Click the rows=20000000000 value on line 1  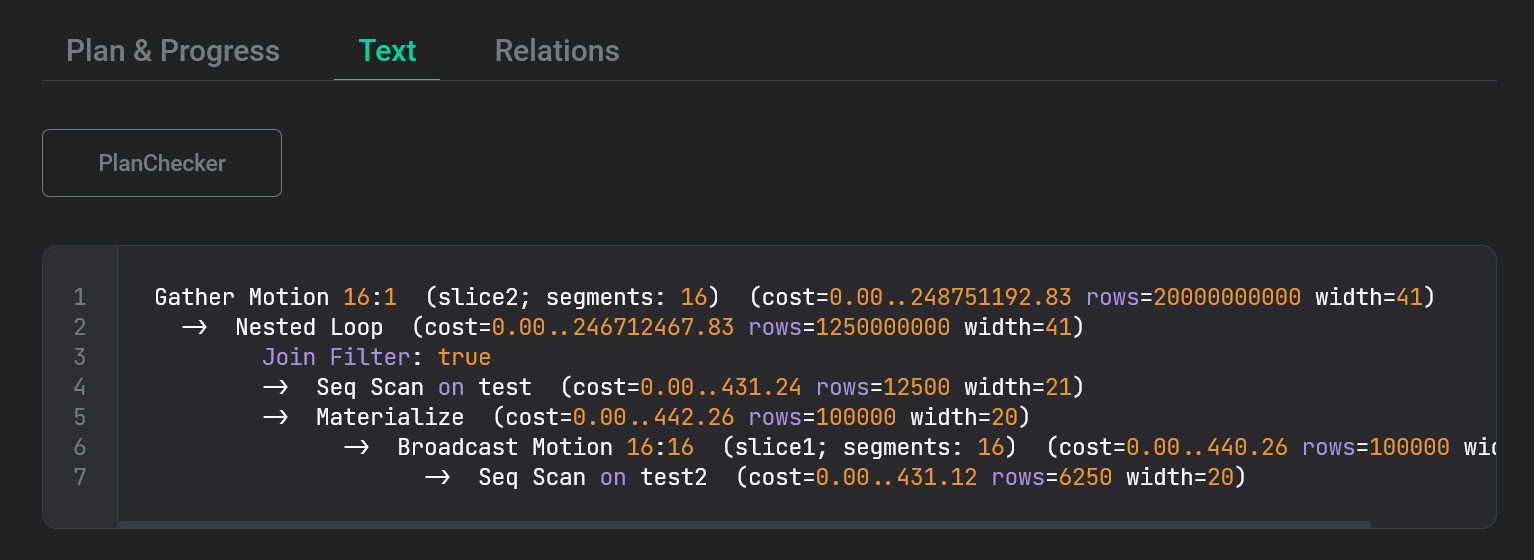pos(1193,297)
